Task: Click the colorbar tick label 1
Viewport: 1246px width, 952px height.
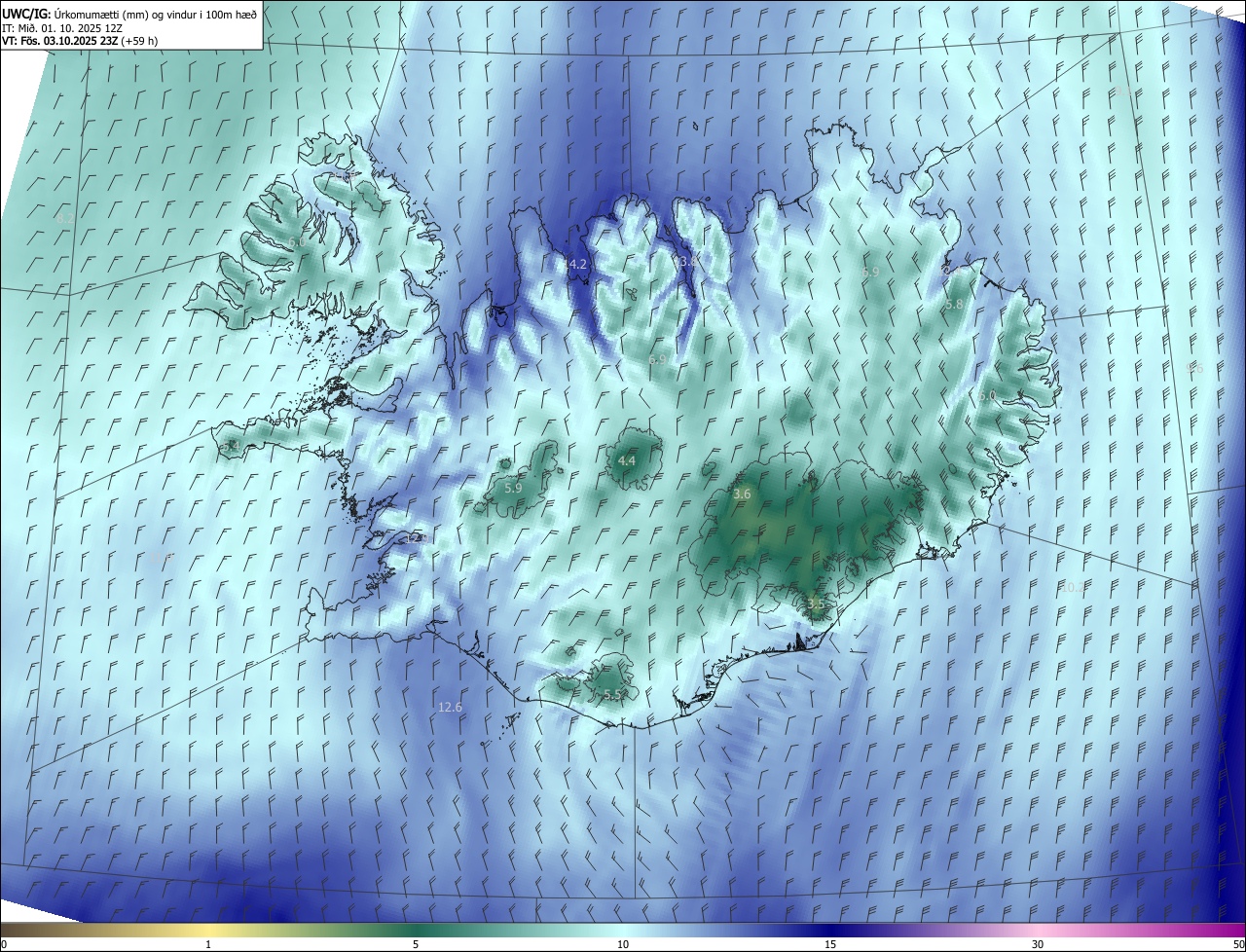Action: [208, 944]
